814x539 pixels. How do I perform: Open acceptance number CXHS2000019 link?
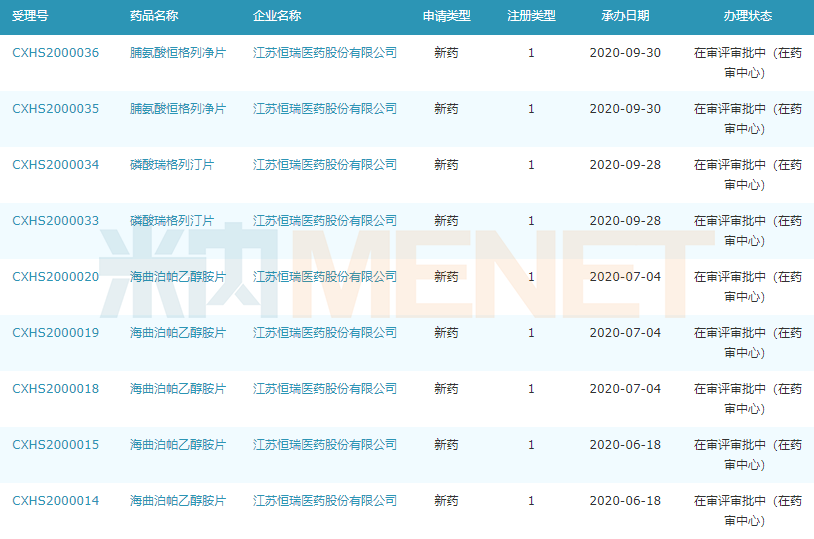coord(56,333)
